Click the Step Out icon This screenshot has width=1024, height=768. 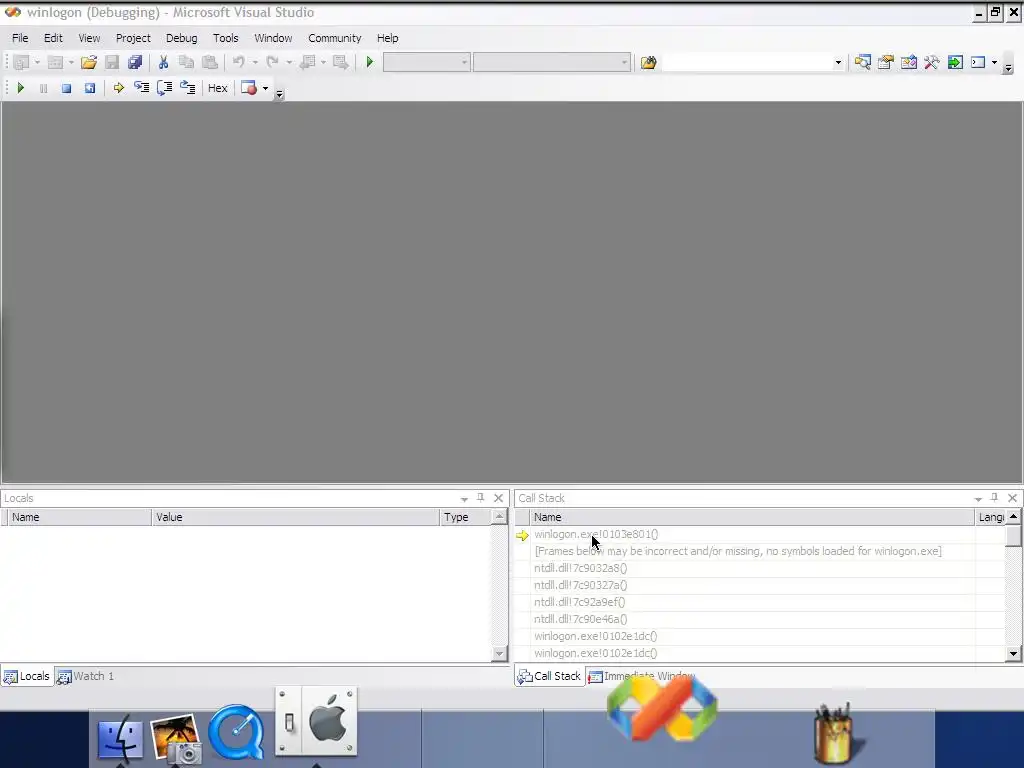pos(187,88)
